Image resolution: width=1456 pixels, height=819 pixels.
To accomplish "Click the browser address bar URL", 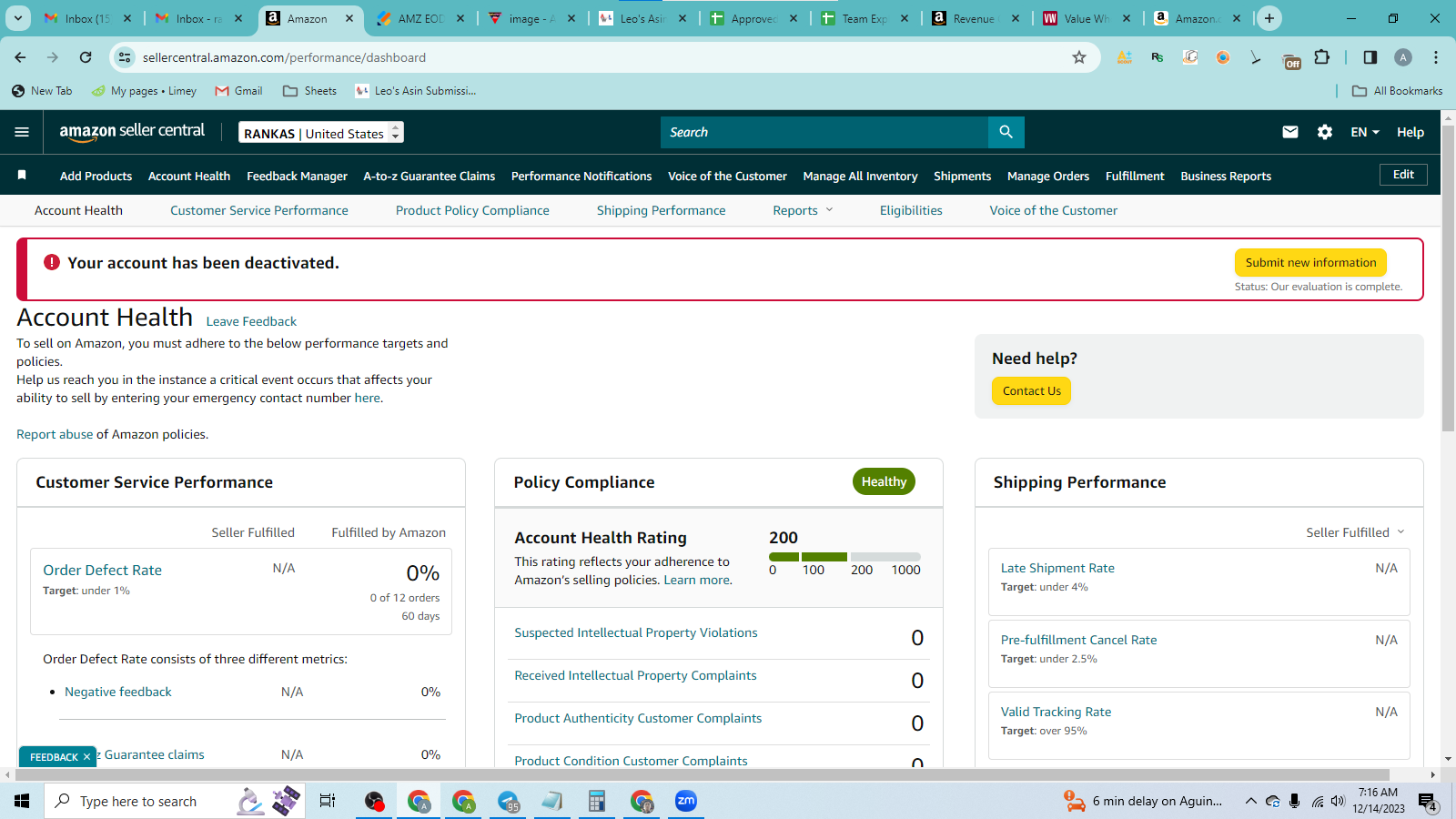I will click(284, 57).
